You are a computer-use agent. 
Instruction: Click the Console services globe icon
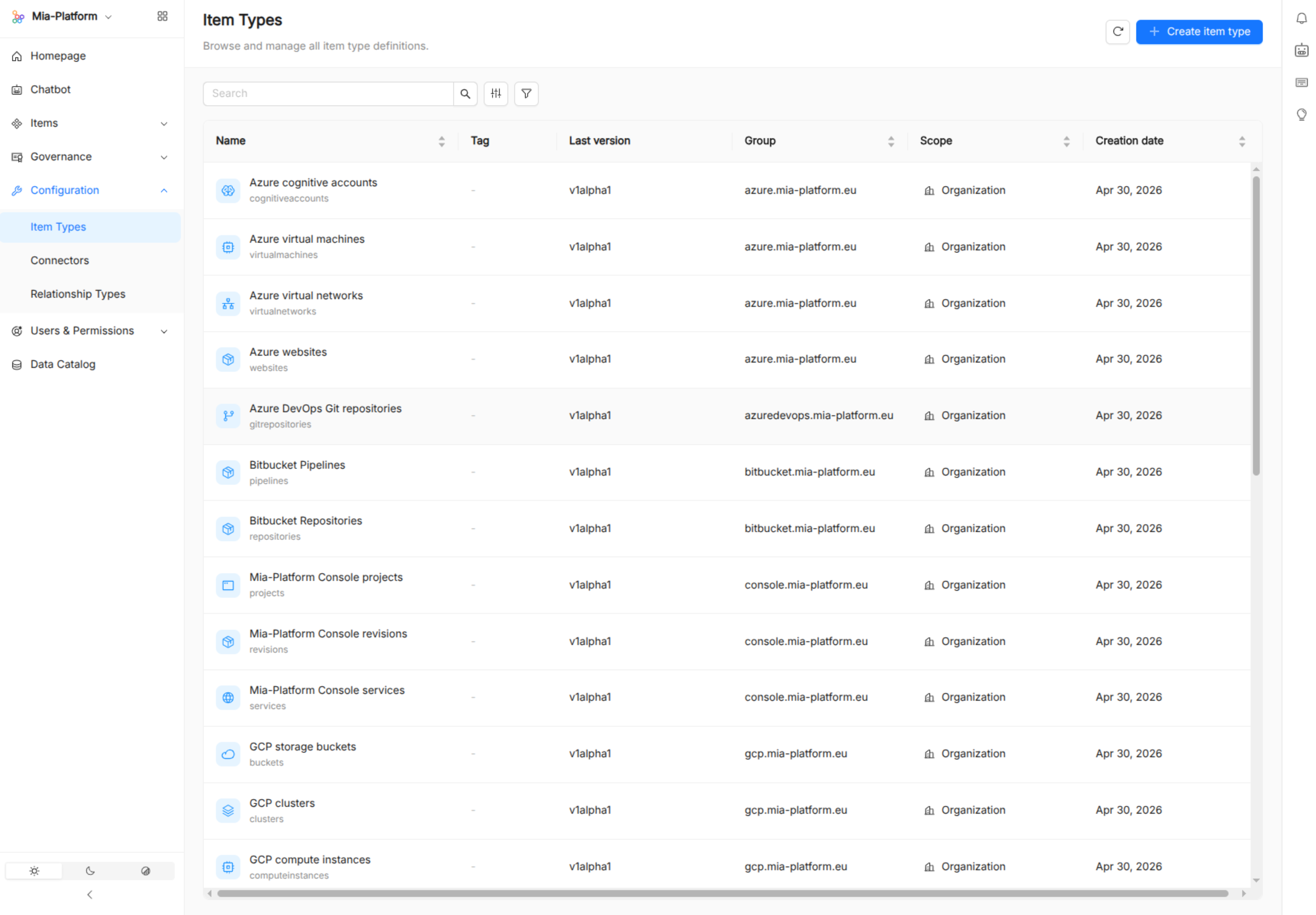tap(228, 698)
